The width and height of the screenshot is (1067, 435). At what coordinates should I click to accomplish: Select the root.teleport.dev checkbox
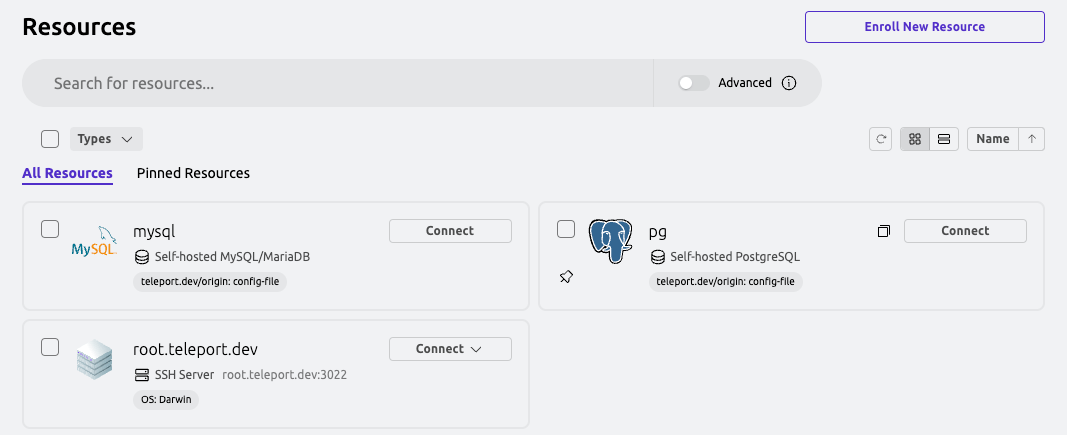click(50, 347)
